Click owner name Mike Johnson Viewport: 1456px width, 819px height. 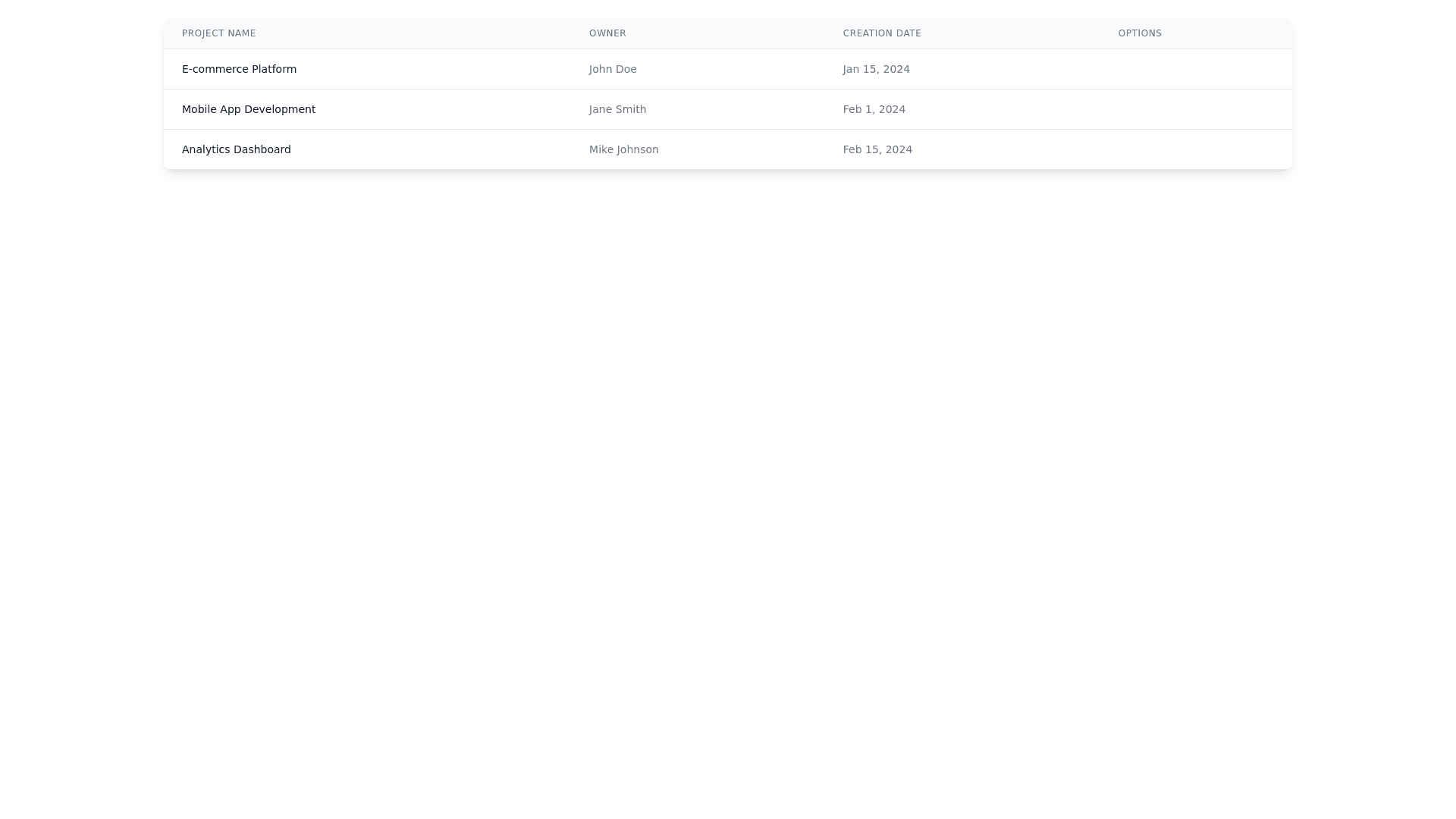(x=623, y=149)
